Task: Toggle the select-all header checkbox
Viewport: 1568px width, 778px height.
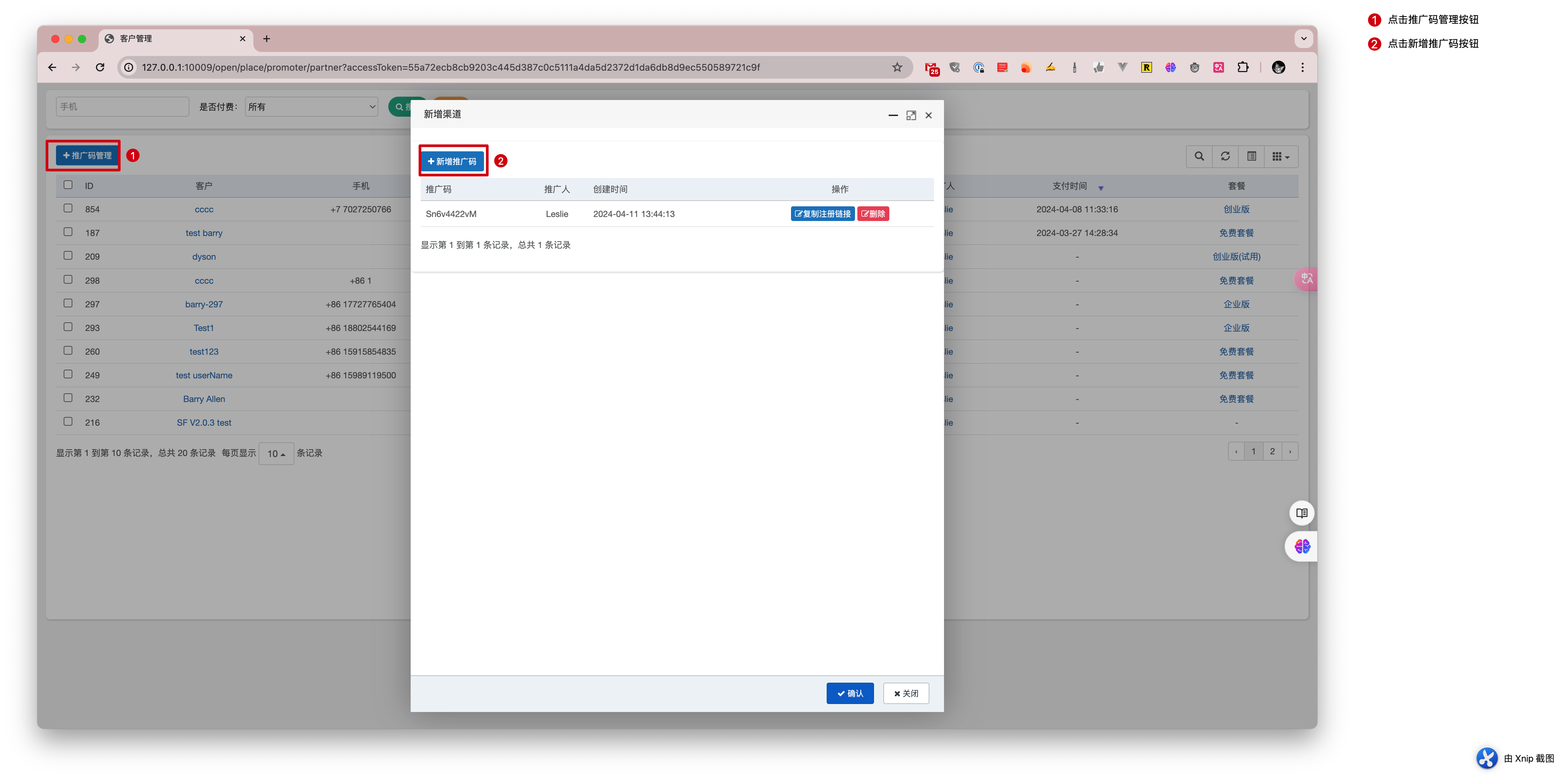Action: [68, 185]
